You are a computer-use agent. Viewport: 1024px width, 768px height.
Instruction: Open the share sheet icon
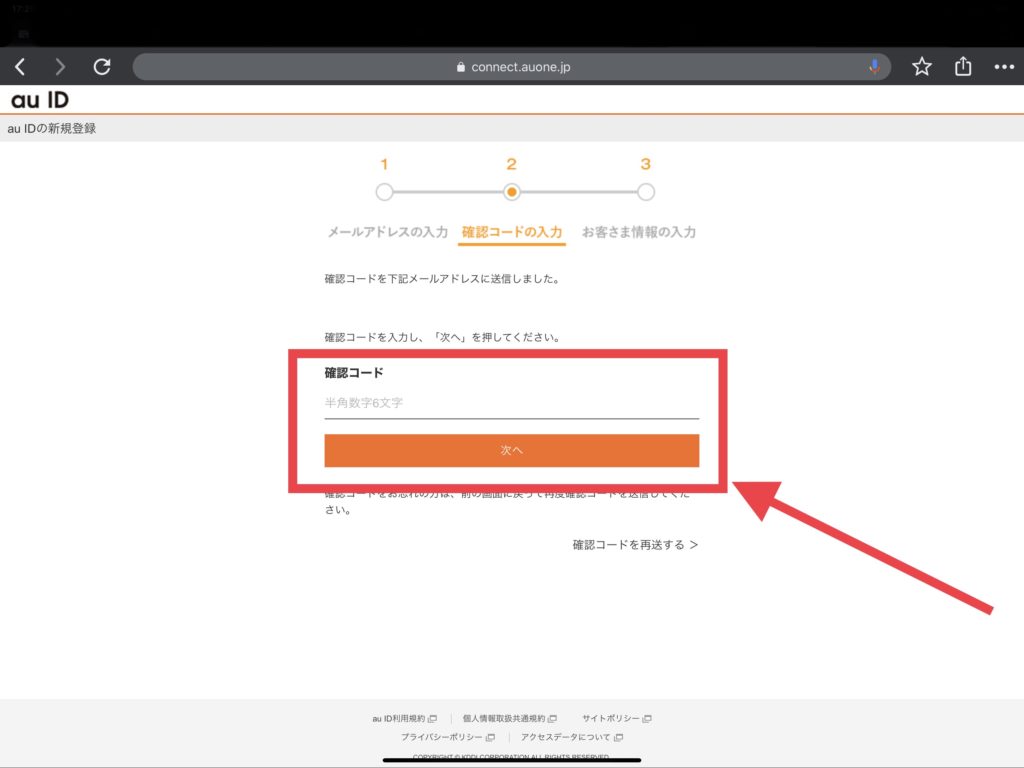[x=963, y=66]
